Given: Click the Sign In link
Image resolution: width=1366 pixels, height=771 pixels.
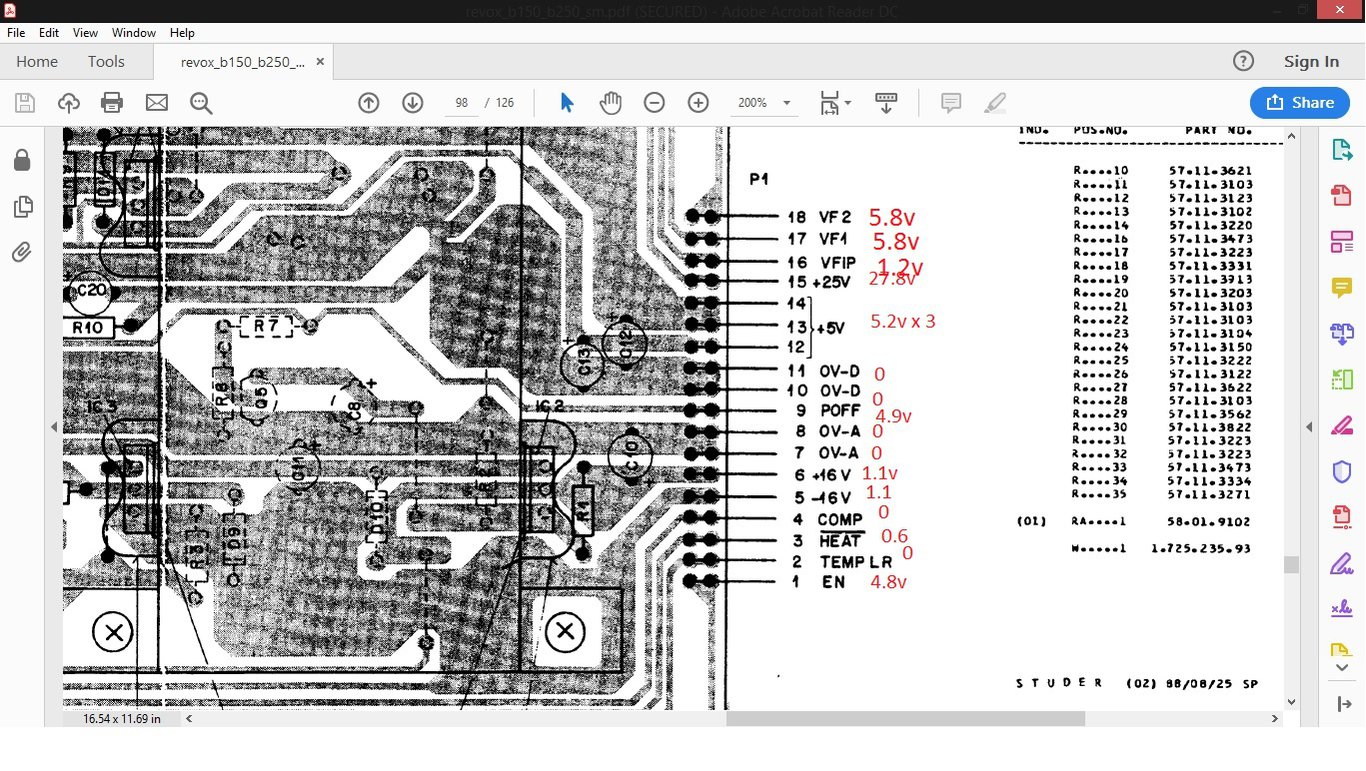Looking at the screenshot, I should [x=1310, y=62].
